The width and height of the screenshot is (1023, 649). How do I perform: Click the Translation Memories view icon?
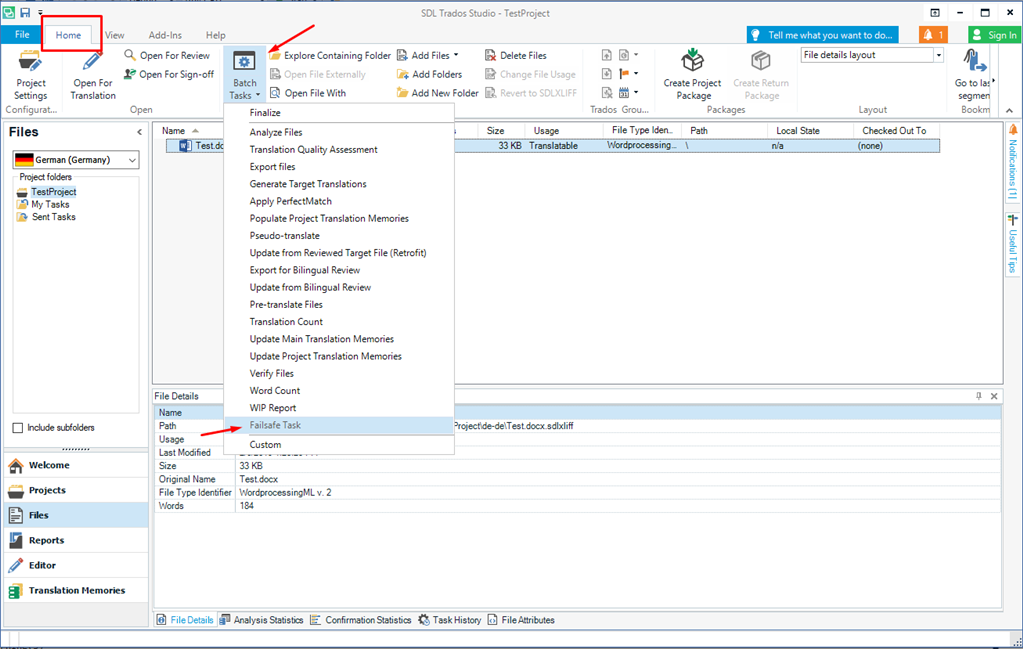(16, 591)
